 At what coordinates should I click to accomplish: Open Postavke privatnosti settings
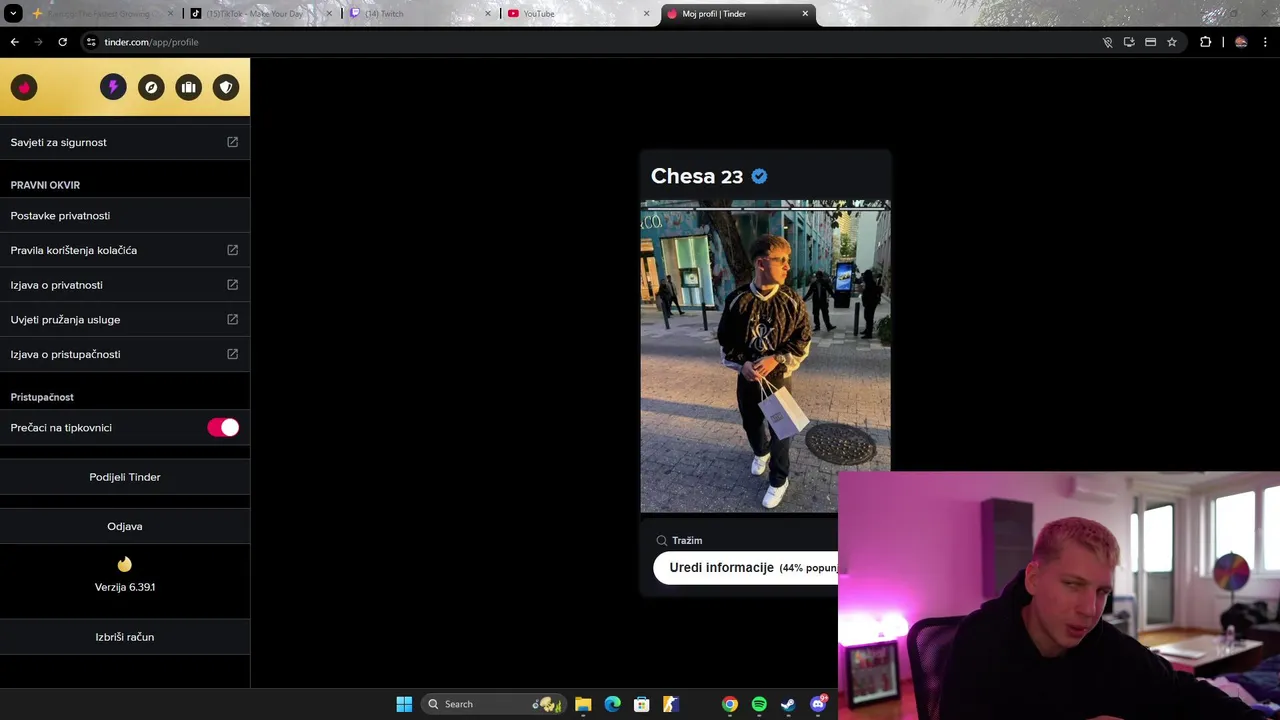(x=125, y=215)
